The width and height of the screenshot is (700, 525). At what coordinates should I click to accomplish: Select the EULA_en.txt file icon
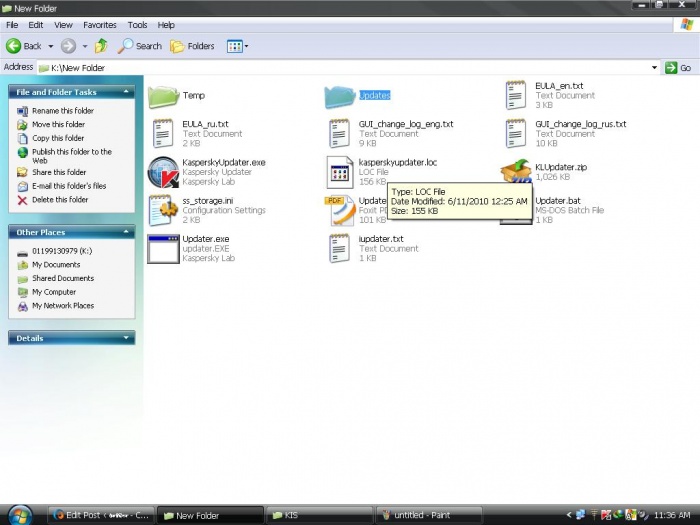tap(516, 95)
